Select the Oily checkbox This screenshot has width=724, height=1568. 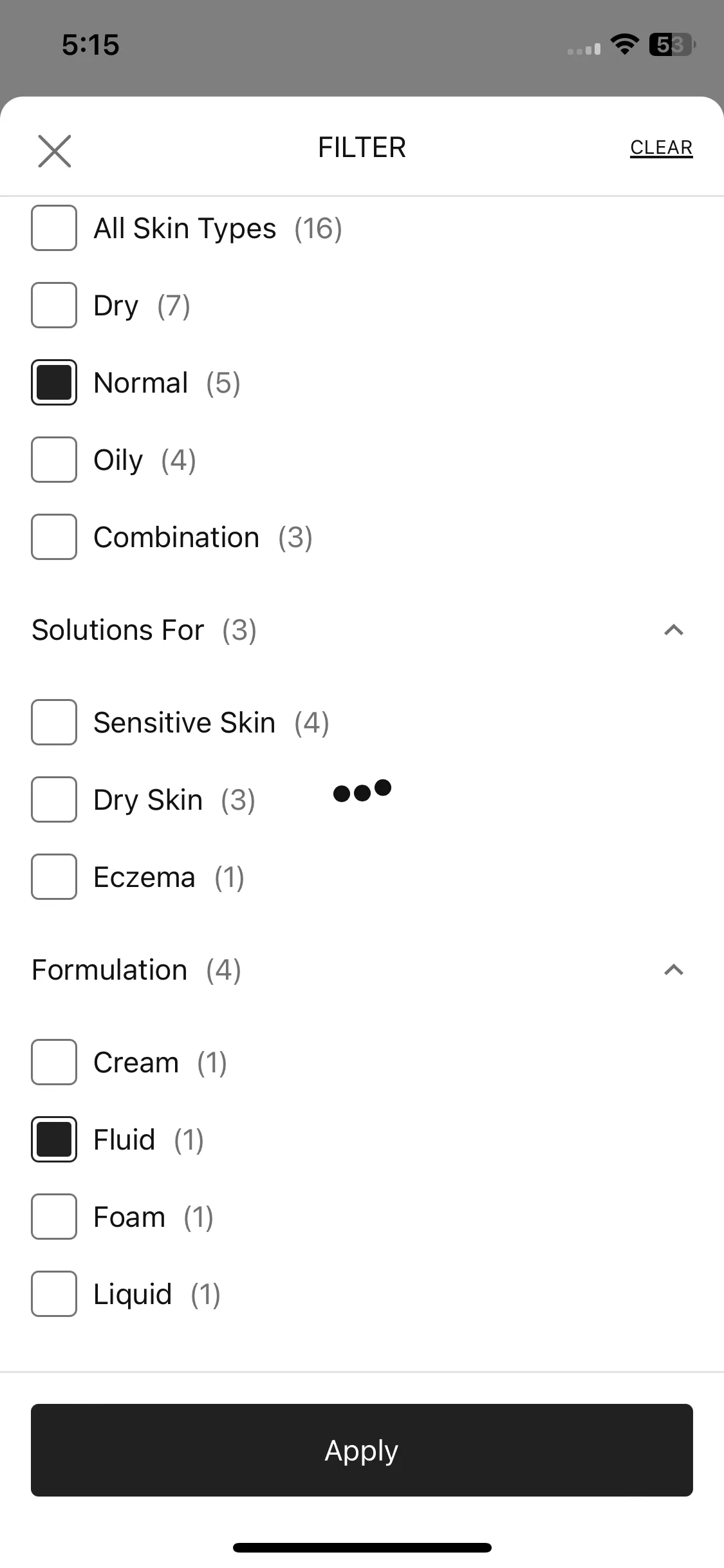click(54, 460)
